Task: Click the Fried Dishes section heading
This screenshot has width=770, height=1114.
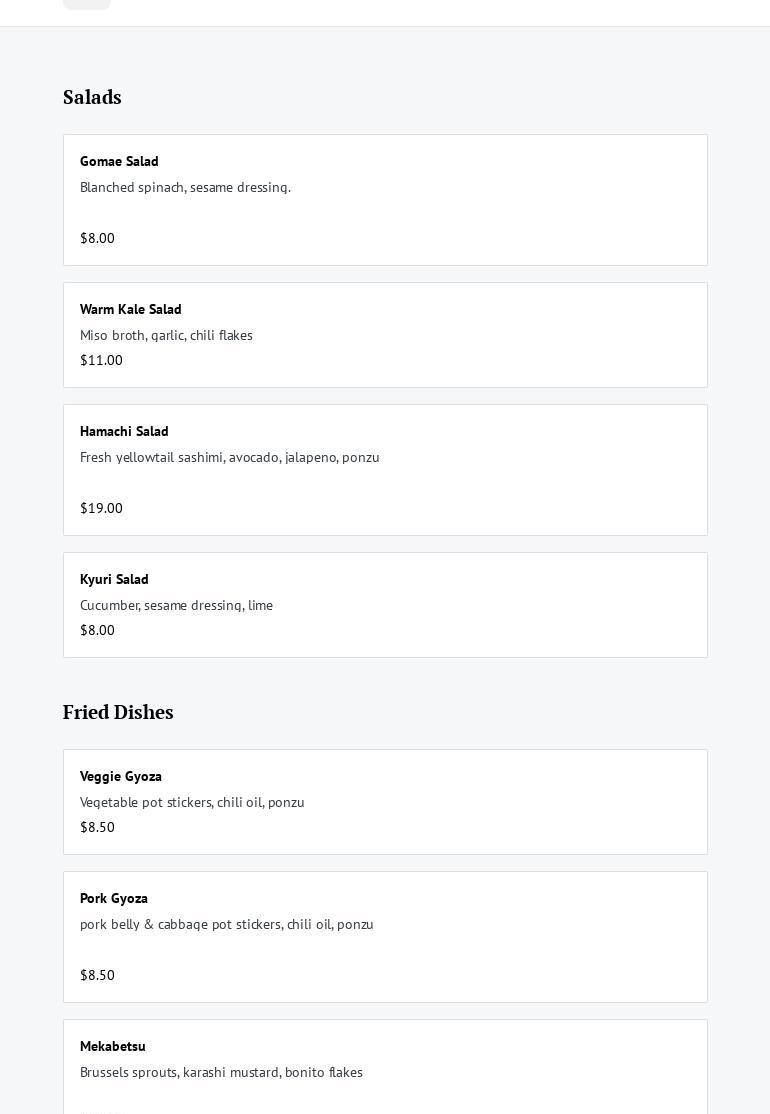Action: point(118,712)
